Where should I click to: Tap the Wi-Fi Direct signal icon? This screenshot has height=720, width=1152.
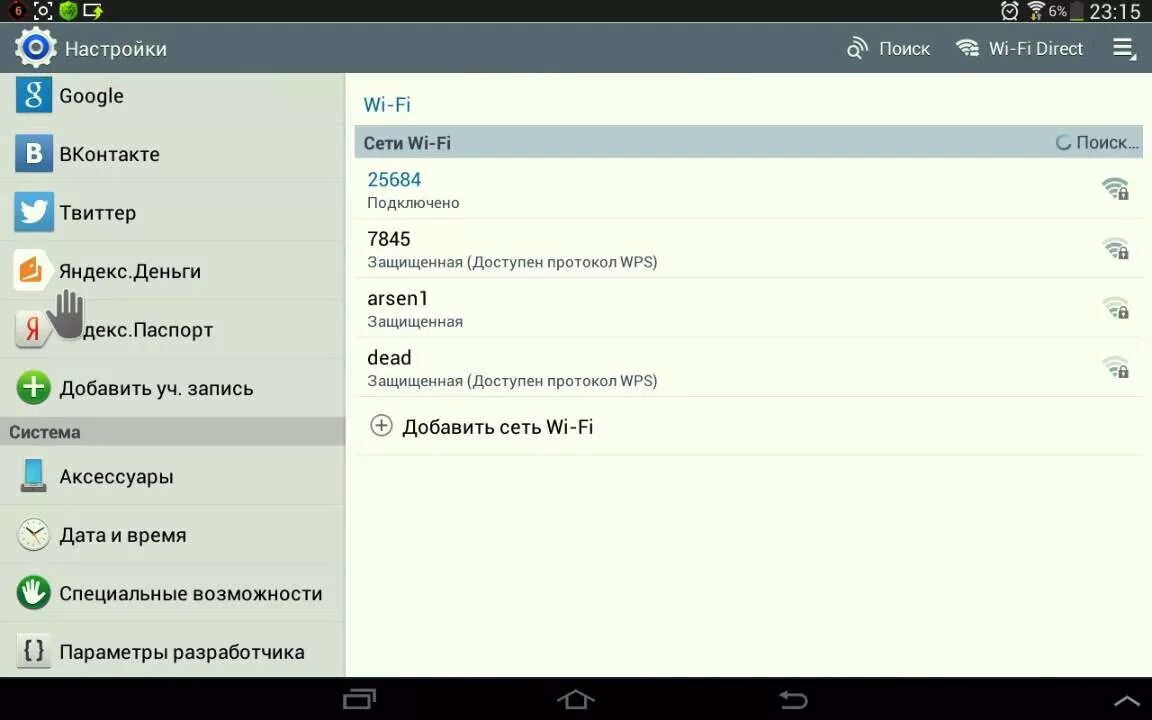point(967,48)
